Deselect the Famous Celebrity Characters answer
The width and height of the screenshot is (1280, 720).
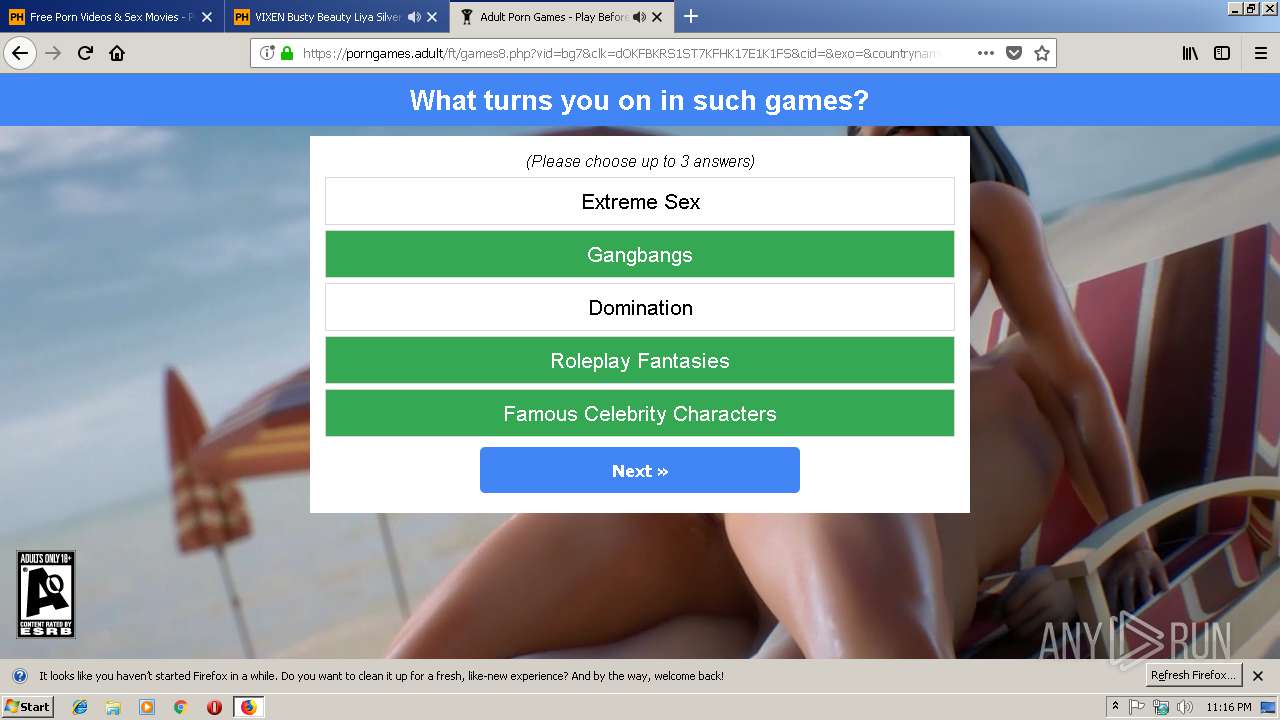(x=640, y=413)
